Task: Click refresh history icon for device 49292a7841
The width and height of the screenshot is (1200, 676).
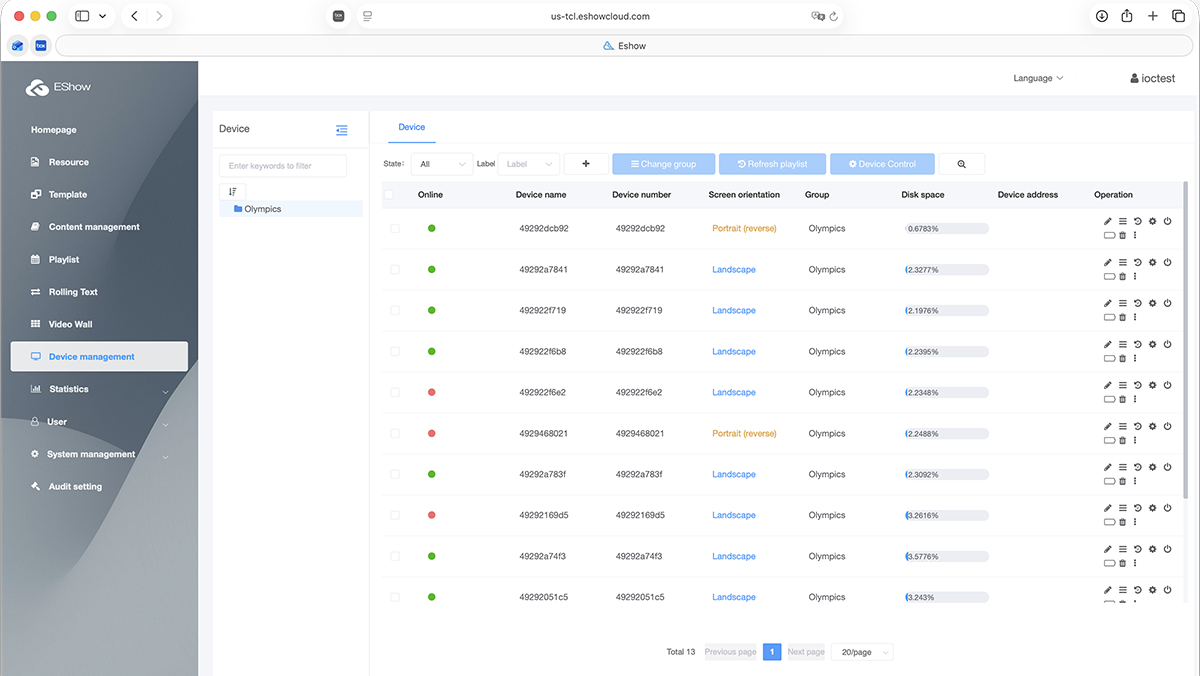Action: pos(1137,262)
